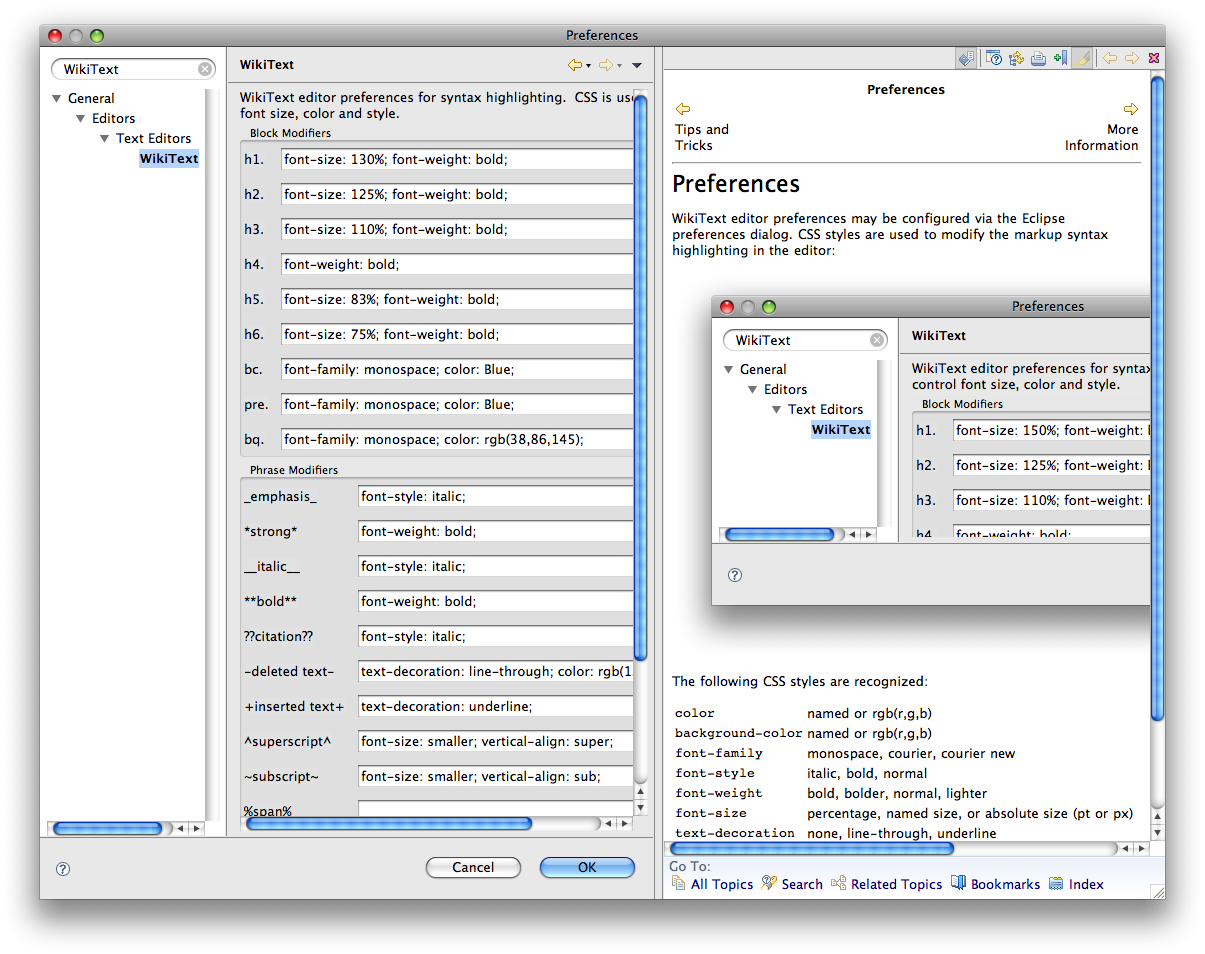
Task: Click the help pane vertical scrollbar
Action: click(x=1158, y=457)
